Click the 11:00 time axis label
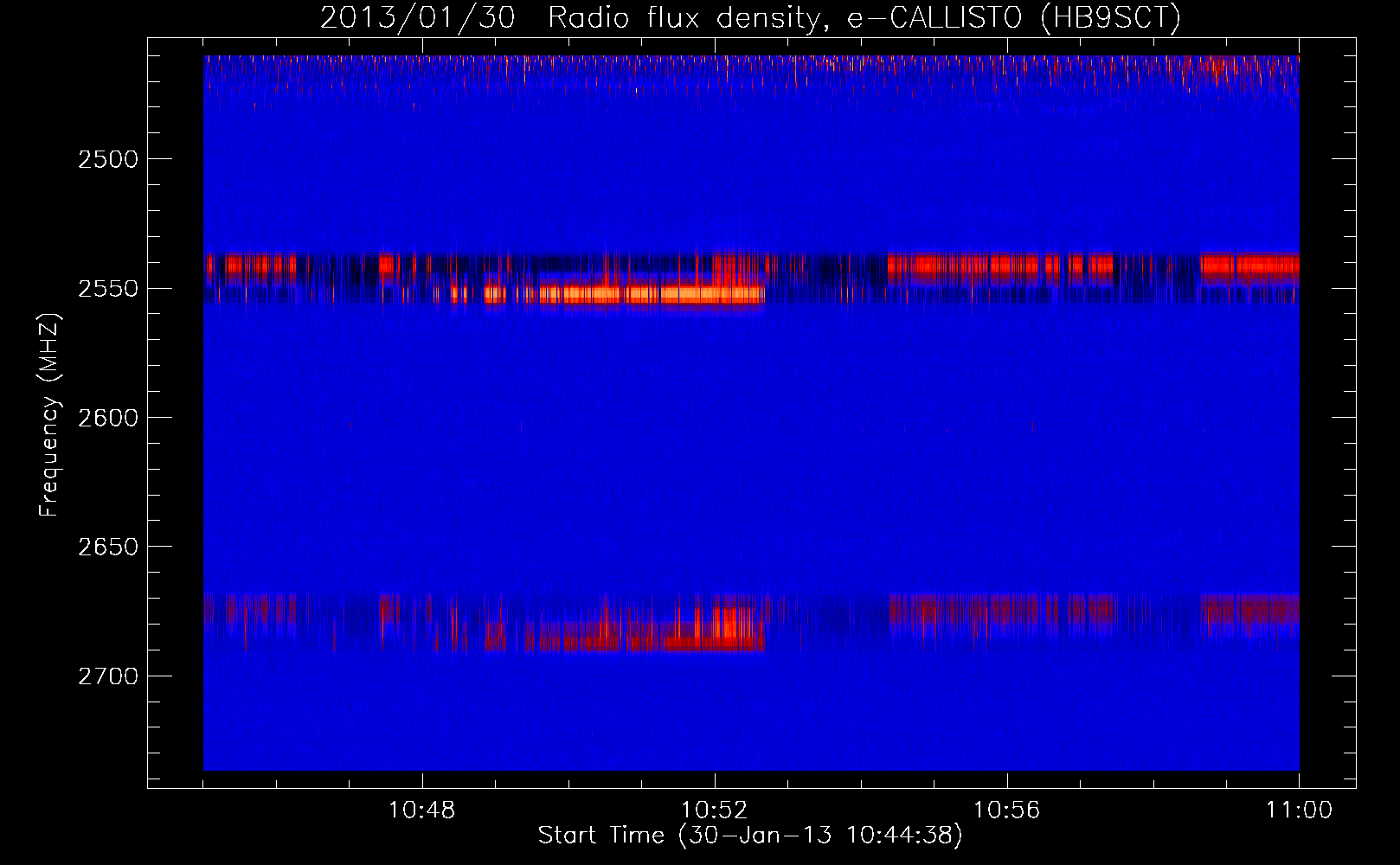 1299,811
